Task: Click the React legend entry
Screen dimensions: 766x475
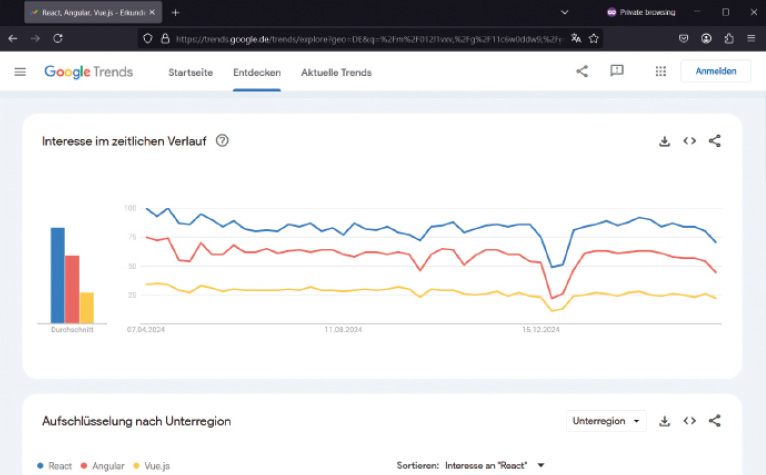Action: coord(55,466)
